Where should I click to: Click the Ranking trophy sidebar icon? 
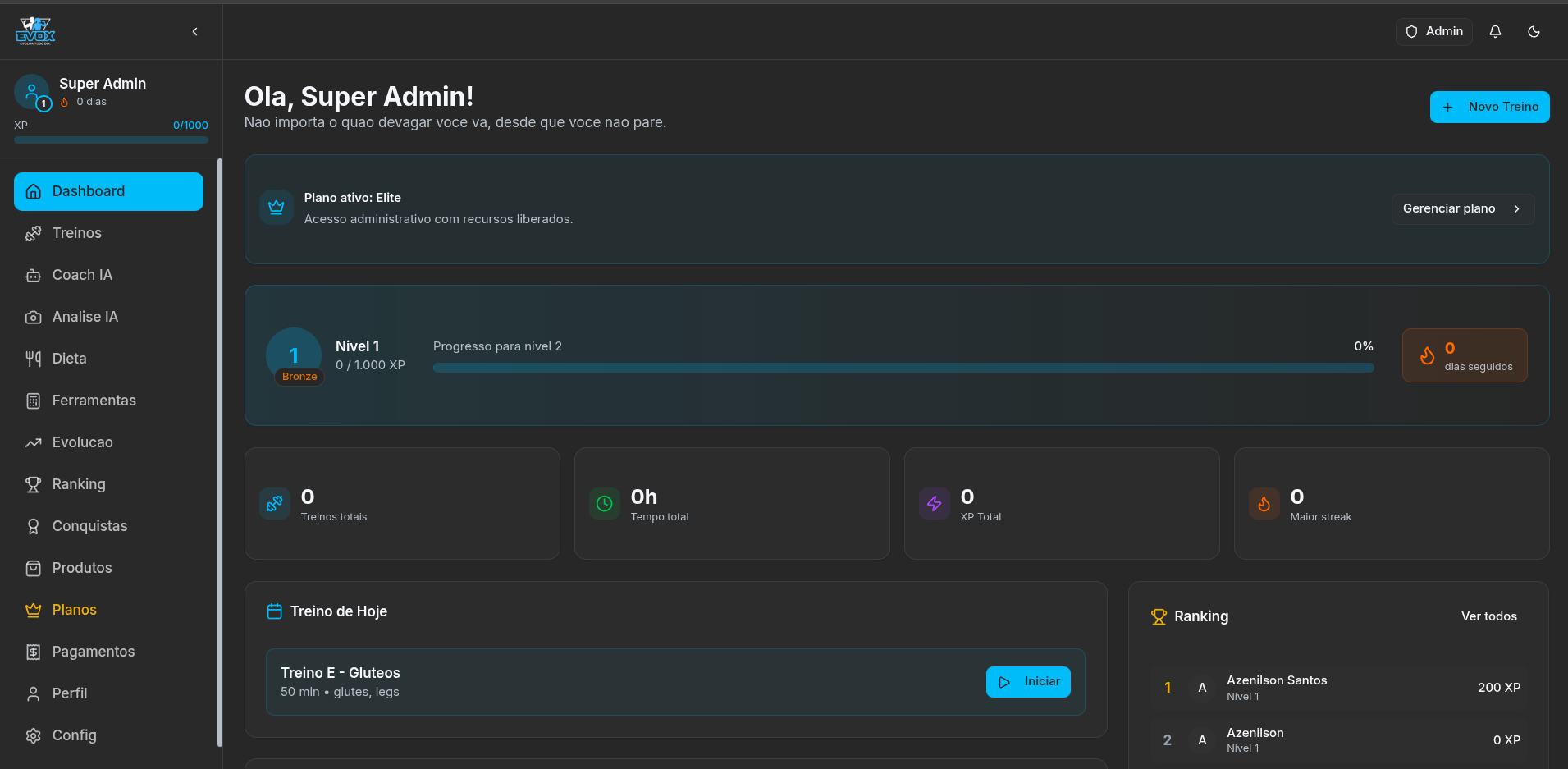pos(33,484)
